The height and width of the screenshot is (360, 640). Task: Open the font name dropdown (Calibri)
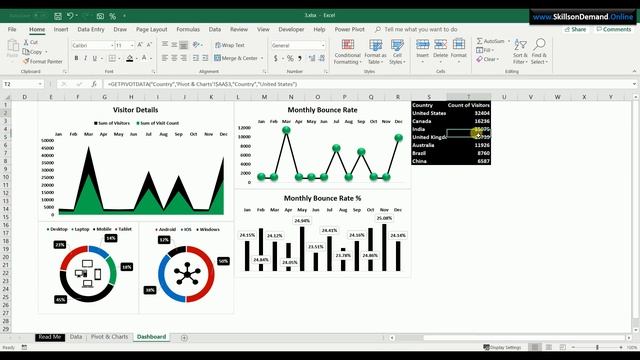click(x=112, y=45)
